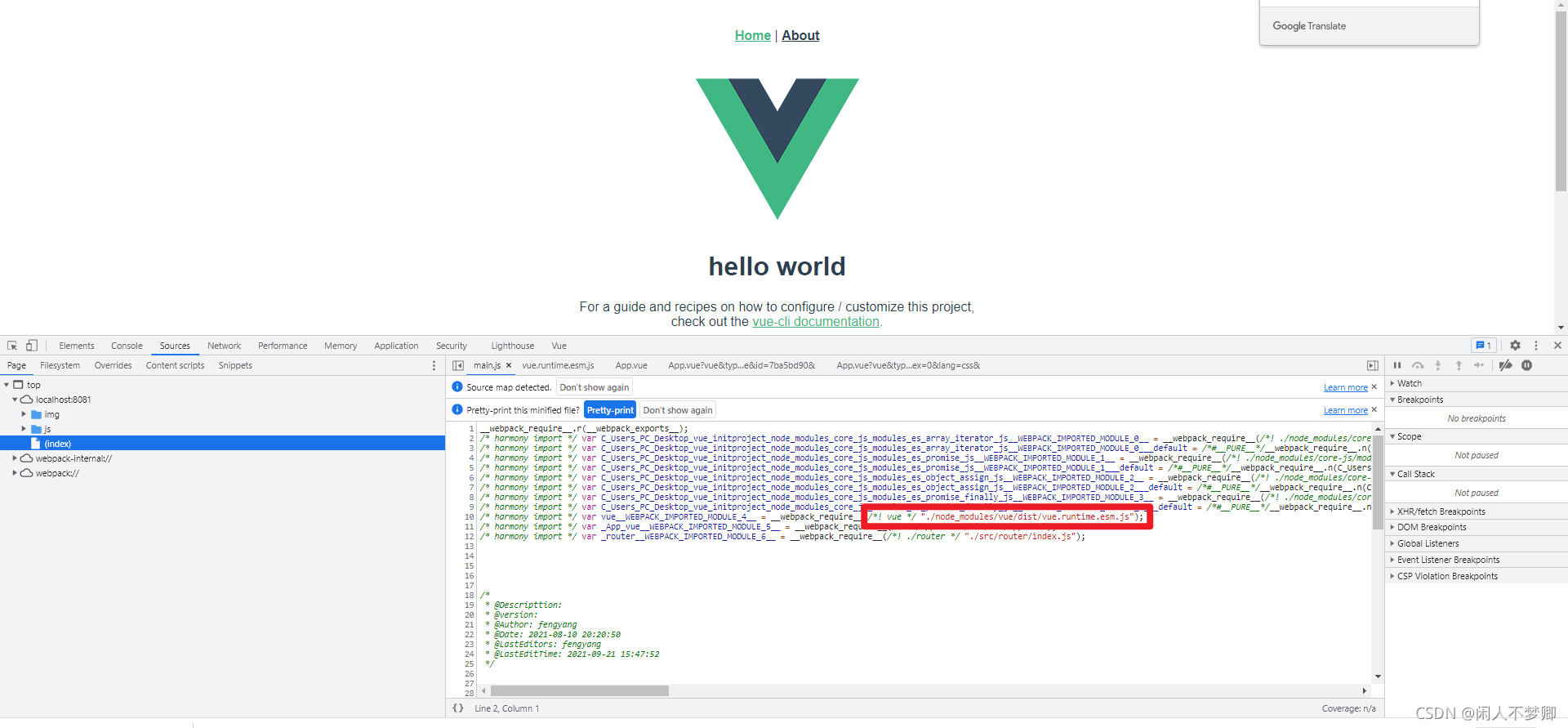Screen dimensions: 1568x728
Task: Dismiss the source map detected infobar
Action: point(1374,386)
